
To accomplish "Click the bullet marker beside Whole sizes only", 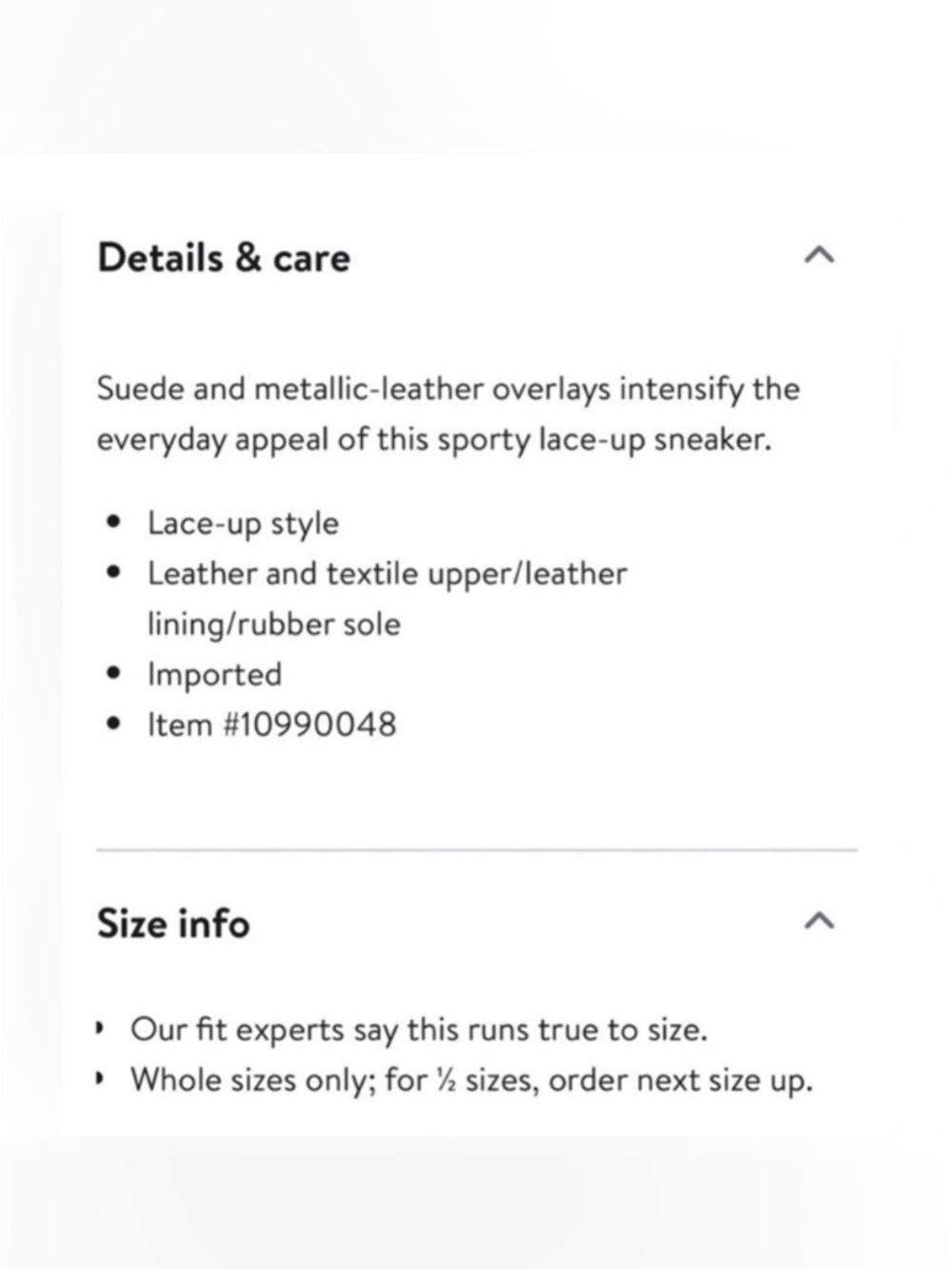I will click(99, 1080).
